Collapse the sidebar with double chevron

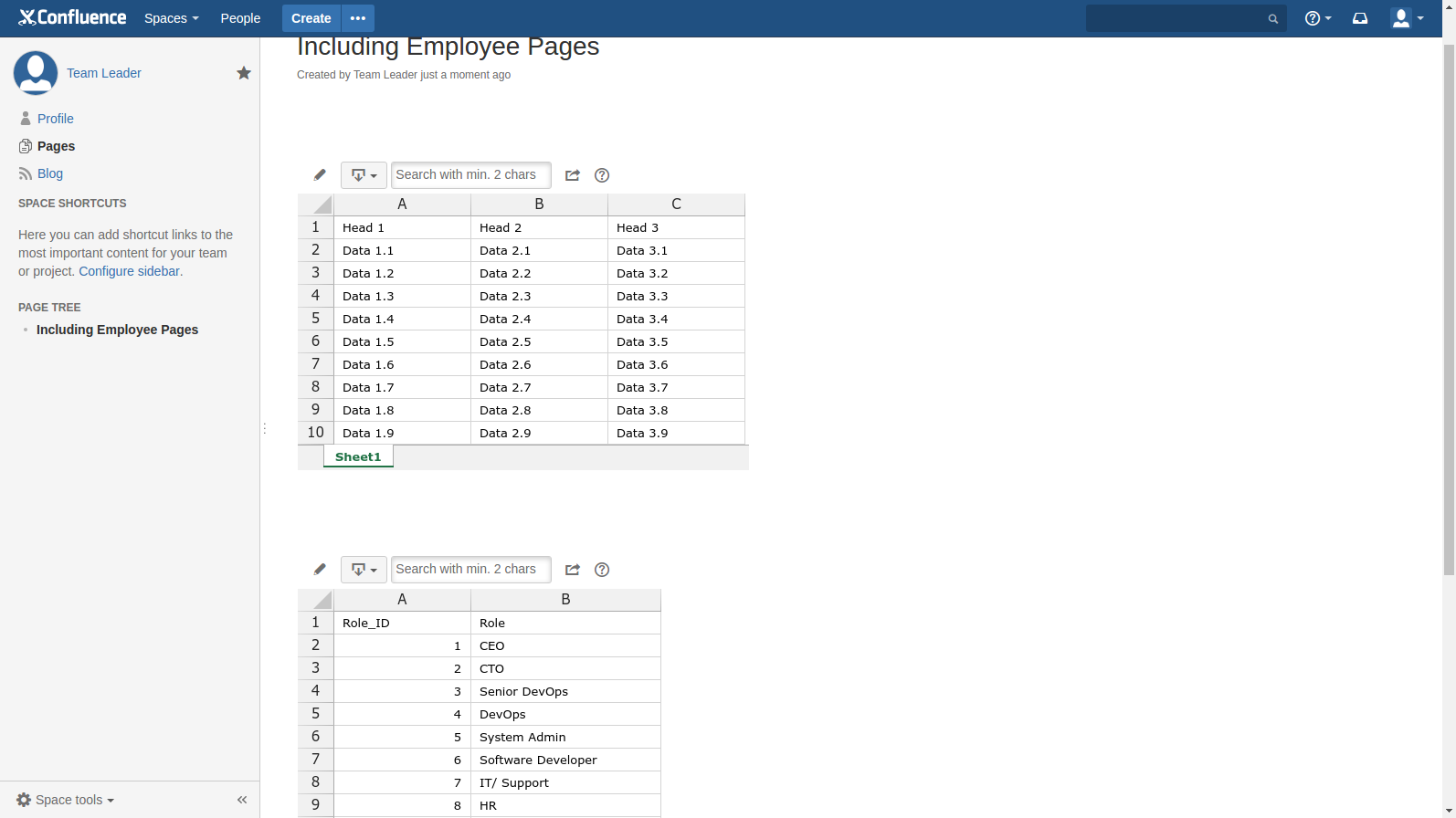(x=242, y=800)
